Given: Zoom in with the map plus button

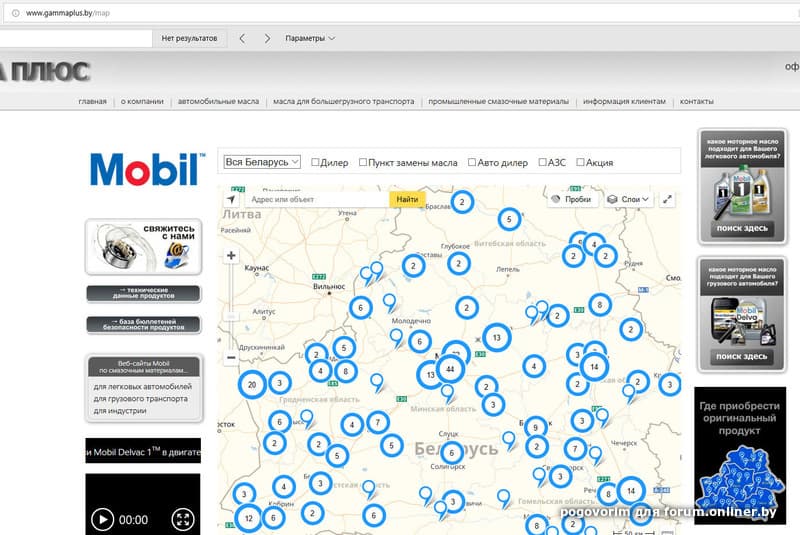Looking at the screenshot, I should 231,256.
